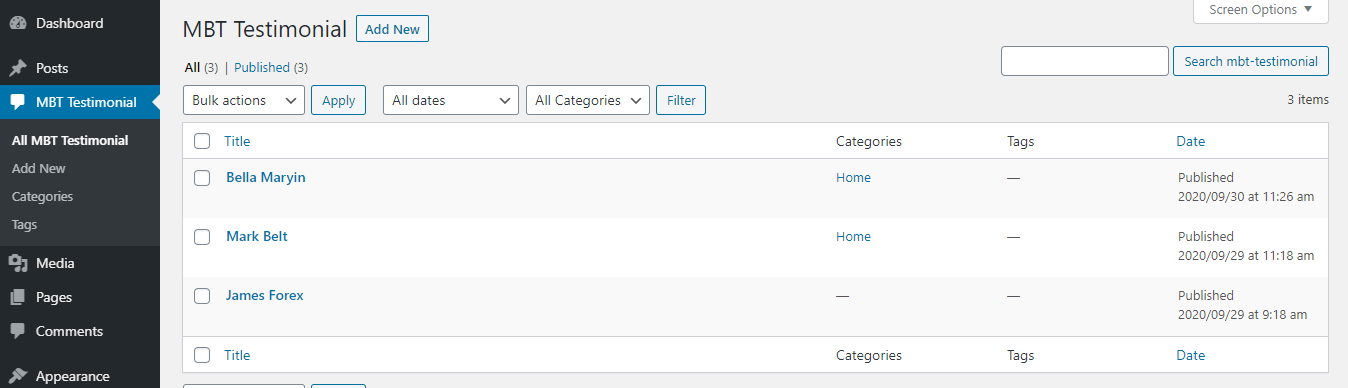
Task: Open the All dates dropdown
Action: coord(451,100)
